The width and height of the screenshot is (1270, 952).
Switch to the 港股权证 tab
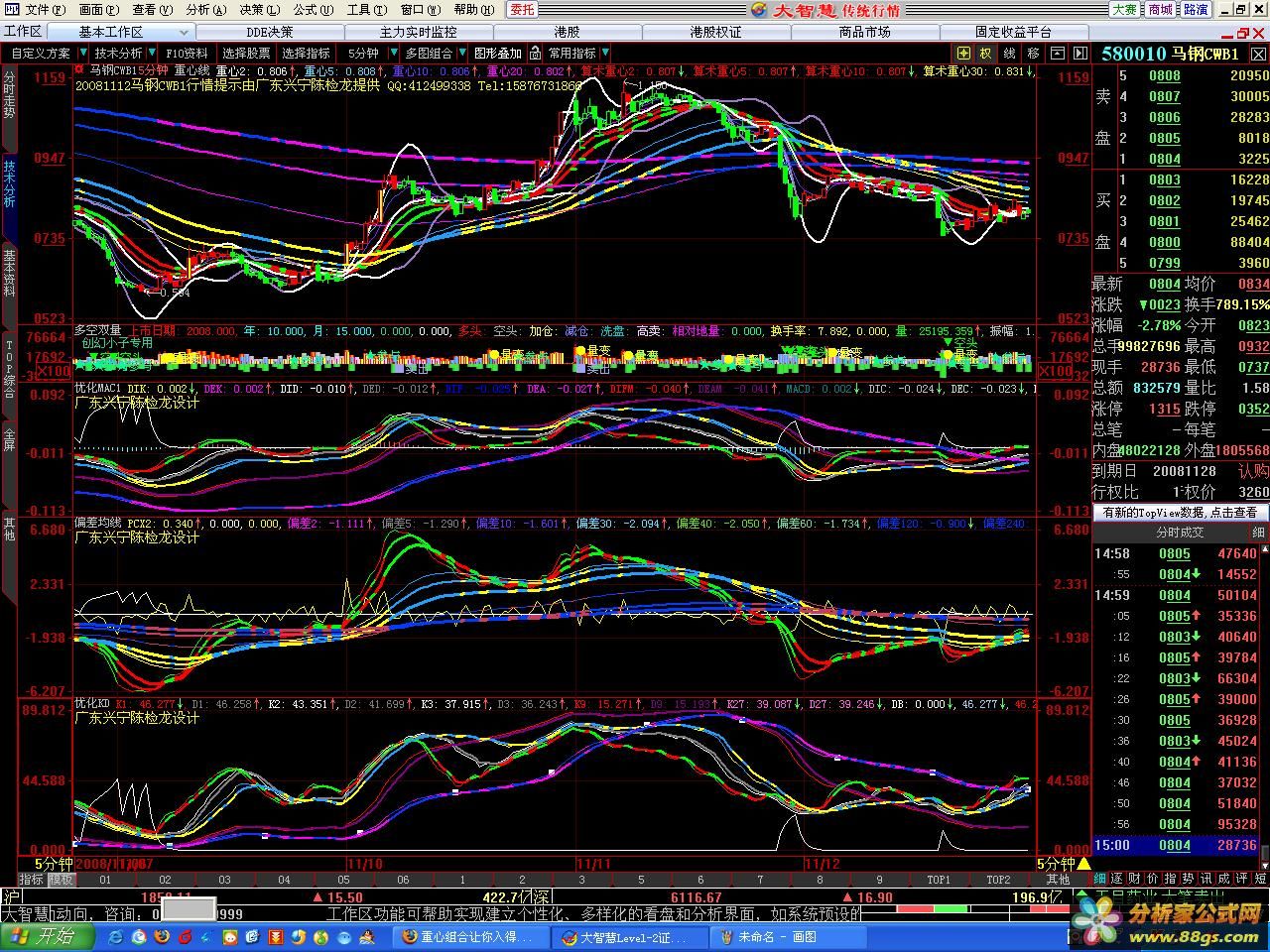[715, 32]
